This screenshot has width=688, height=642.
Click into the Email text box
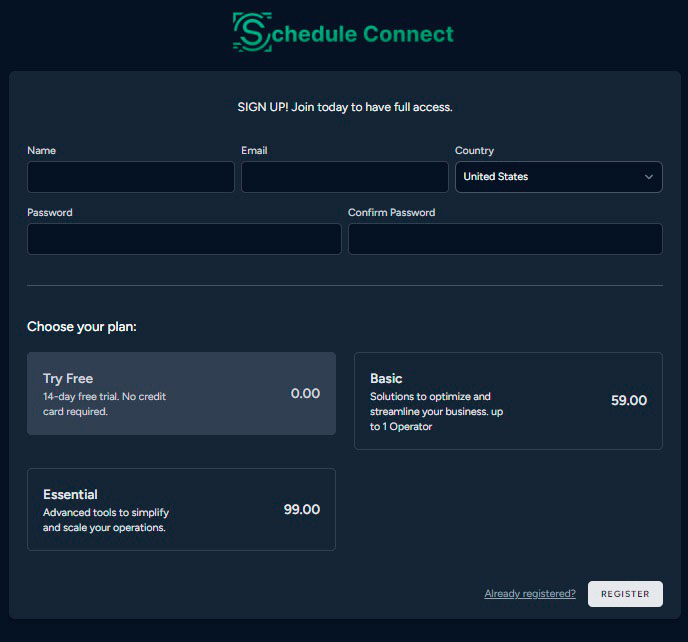tap(345, 177)
